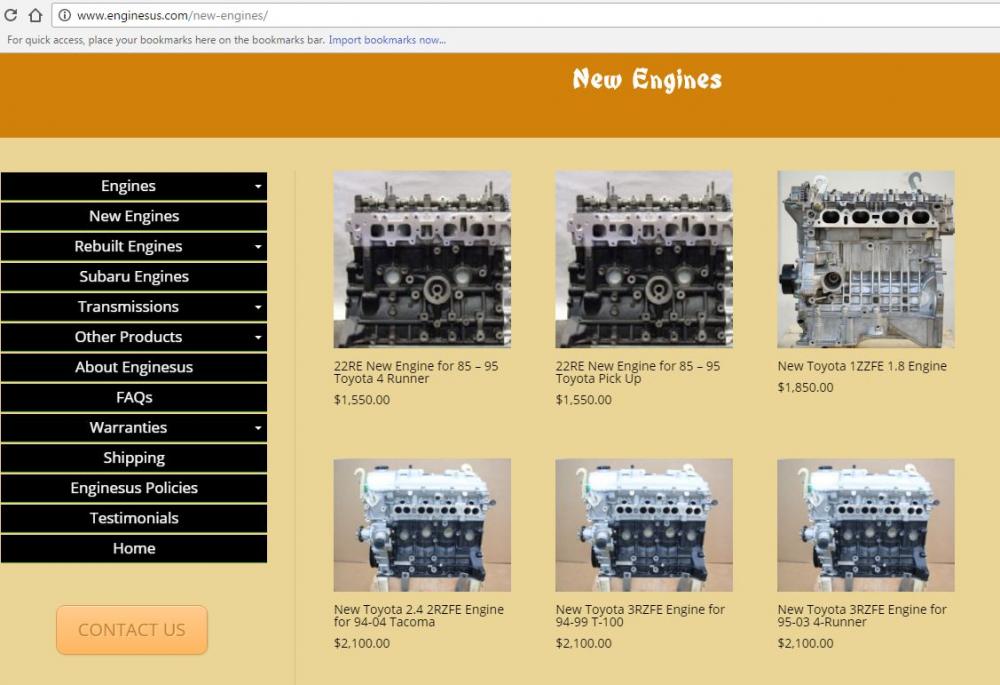The image size is (1000, 685).
Task: Open the Testimonials menu item
Action: click(x=134, y=518)
